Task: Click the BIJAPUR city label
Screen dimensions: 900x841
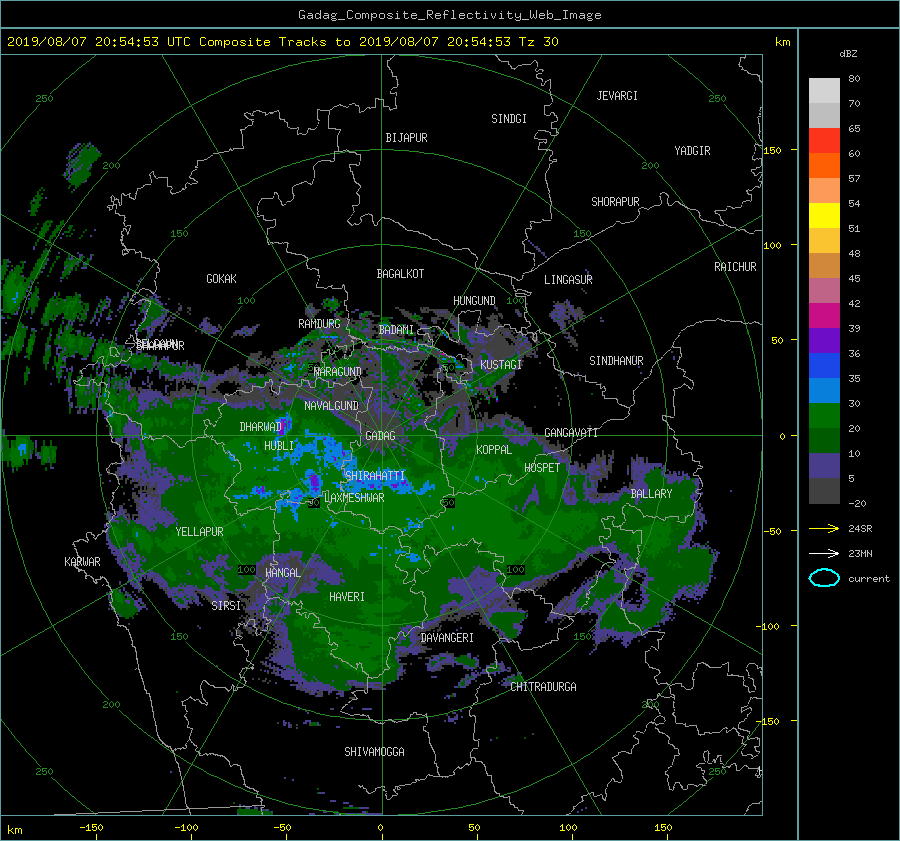Action: point(406,138)
